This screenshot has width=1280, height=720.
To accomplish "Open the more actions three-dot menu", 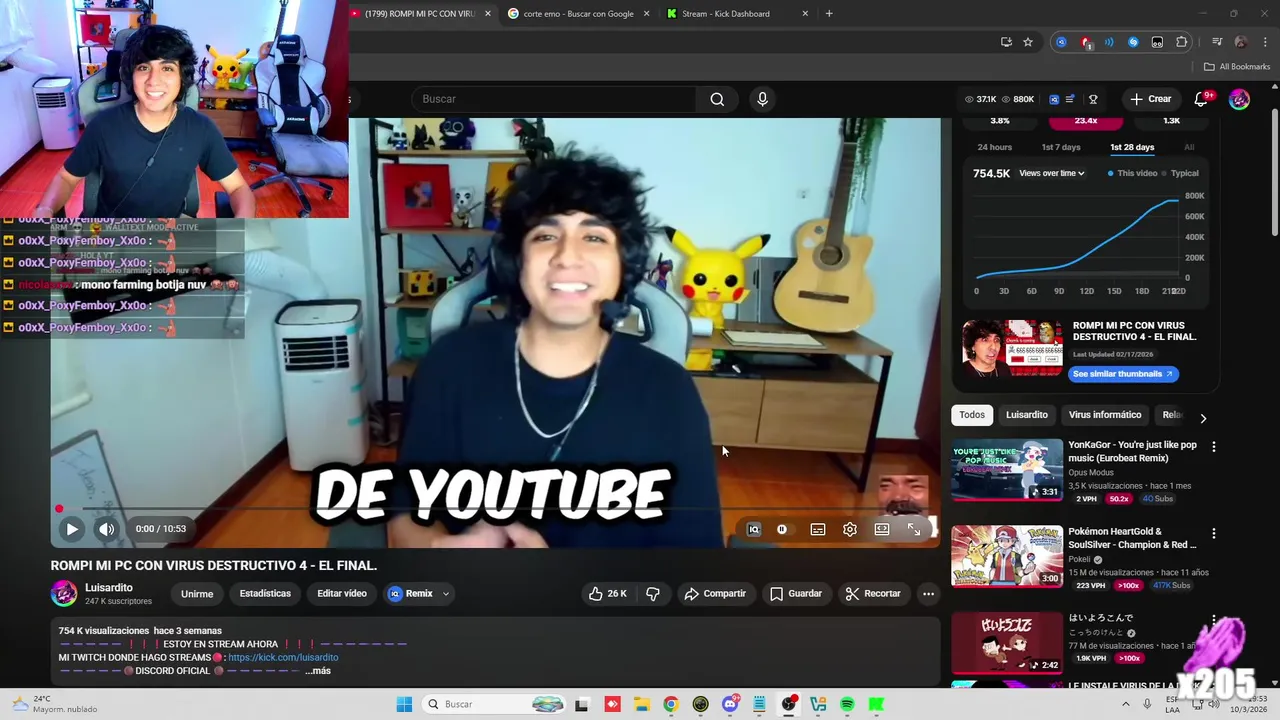I will [928, 594].
